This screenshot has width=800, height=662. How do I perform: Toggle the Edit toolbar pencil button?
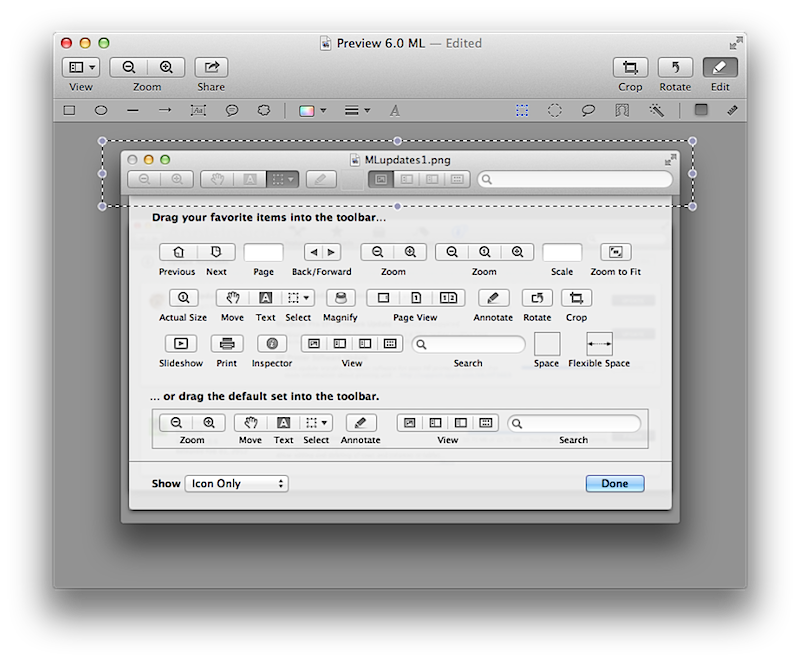720,68
